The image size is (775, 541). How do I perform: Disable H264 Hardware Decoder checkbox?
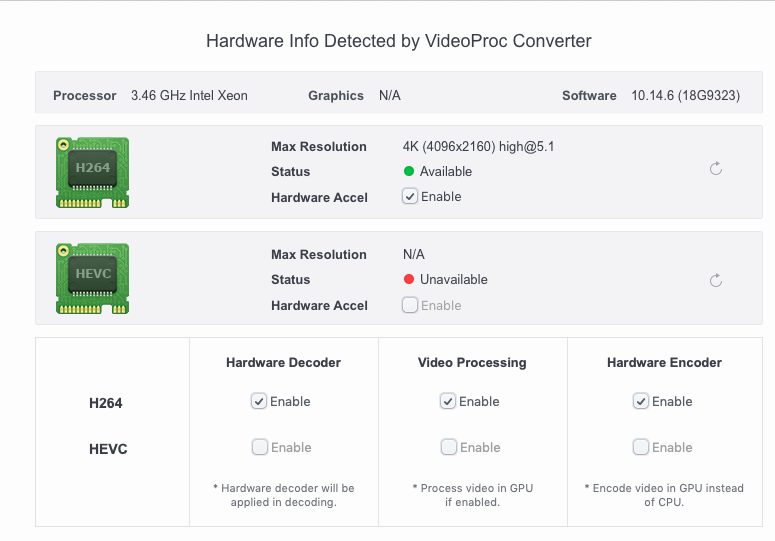pos(259,401)
